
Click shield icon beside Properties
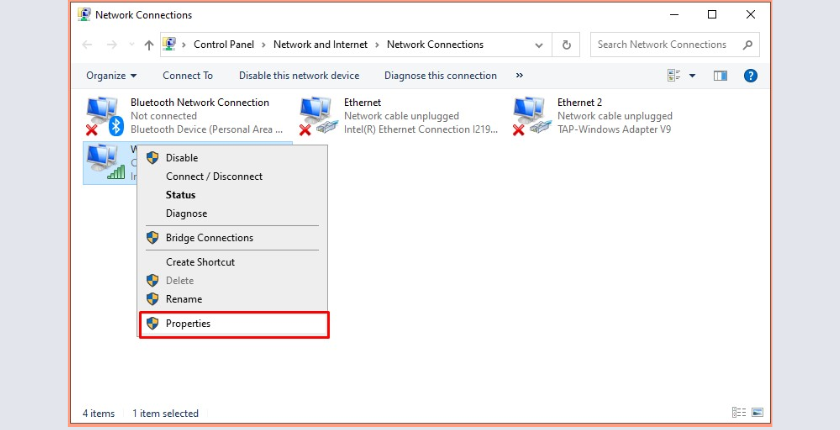point(153,323)
